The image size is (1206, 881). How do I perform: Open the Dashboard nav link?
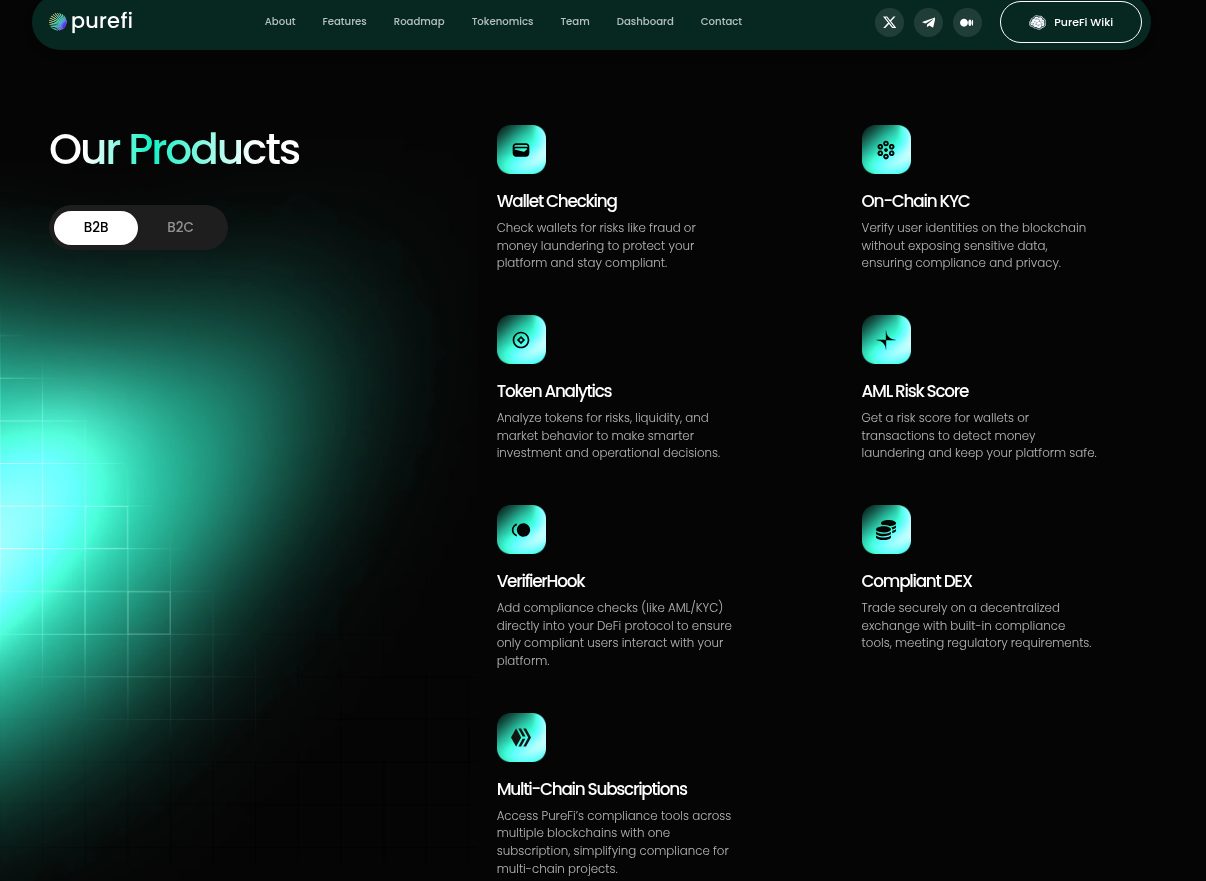[645, 22]
